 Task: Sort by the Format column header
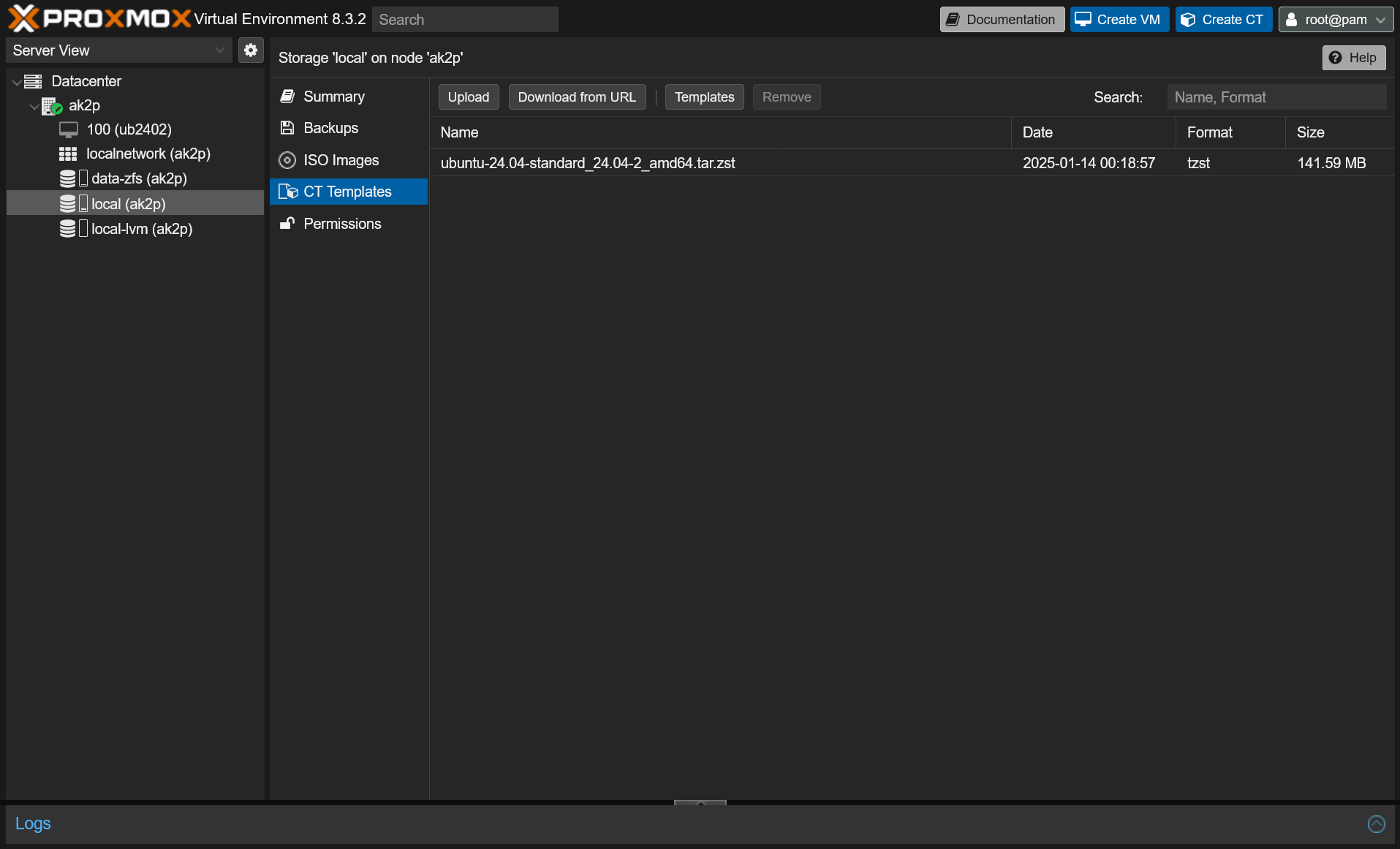click(x=1231, y=132)
